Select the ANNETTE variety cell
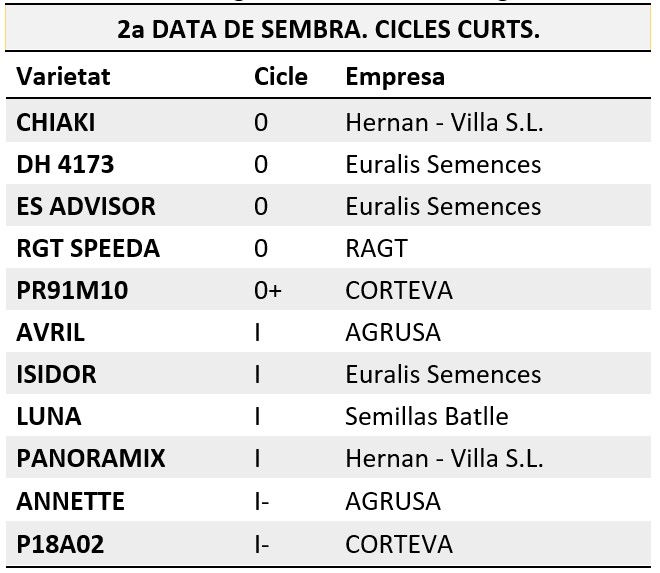Screen dimensions: 660x573 [70, 501]
